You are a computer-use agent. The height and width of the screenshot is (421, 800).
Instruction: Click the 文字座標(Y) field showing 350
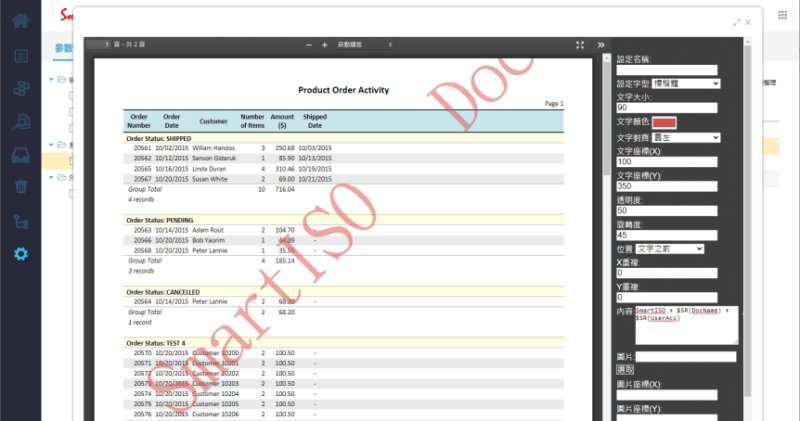(667, 186)
